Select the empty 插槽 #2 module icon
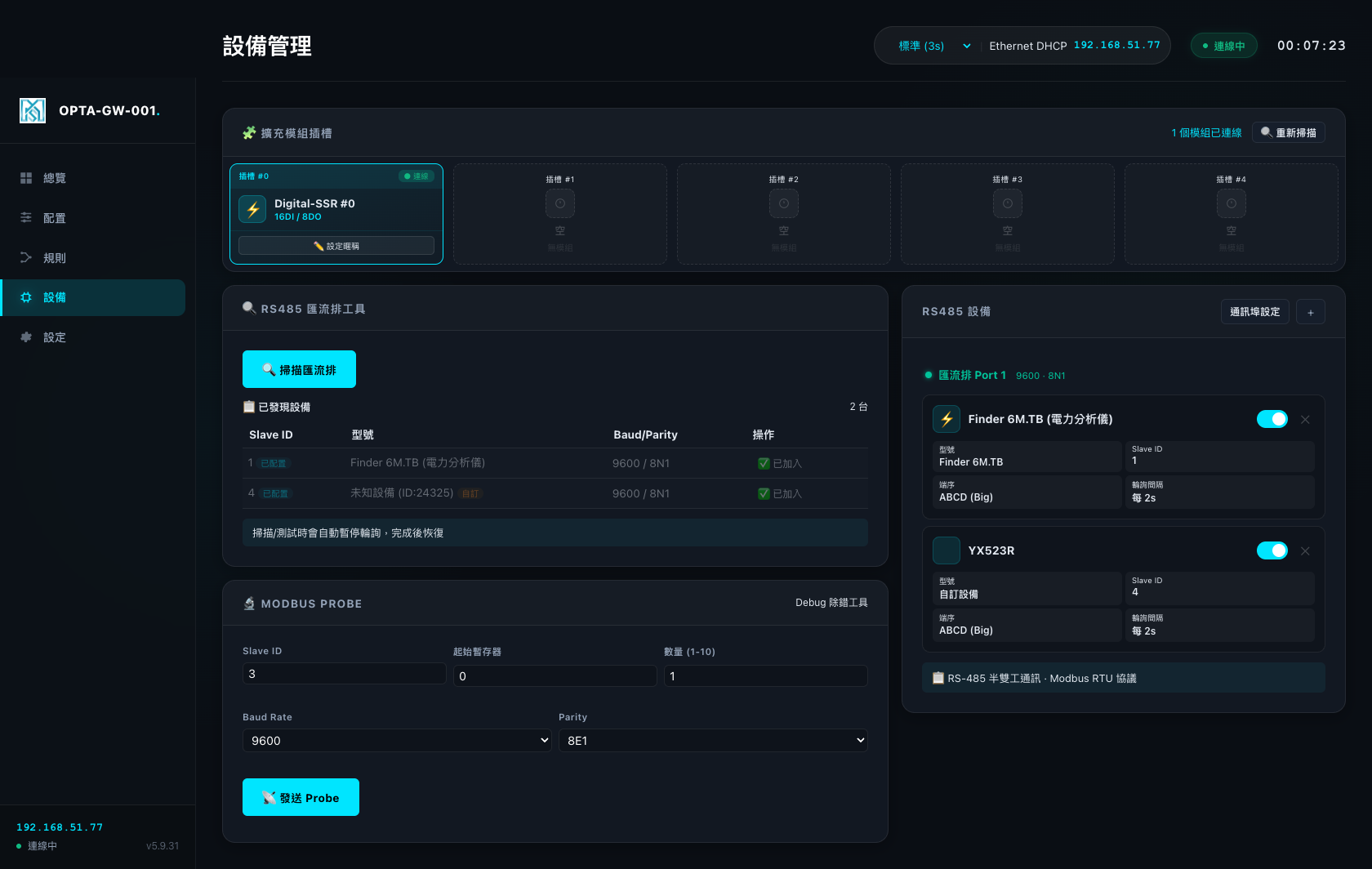The image size is (1372, 869). 784,203
